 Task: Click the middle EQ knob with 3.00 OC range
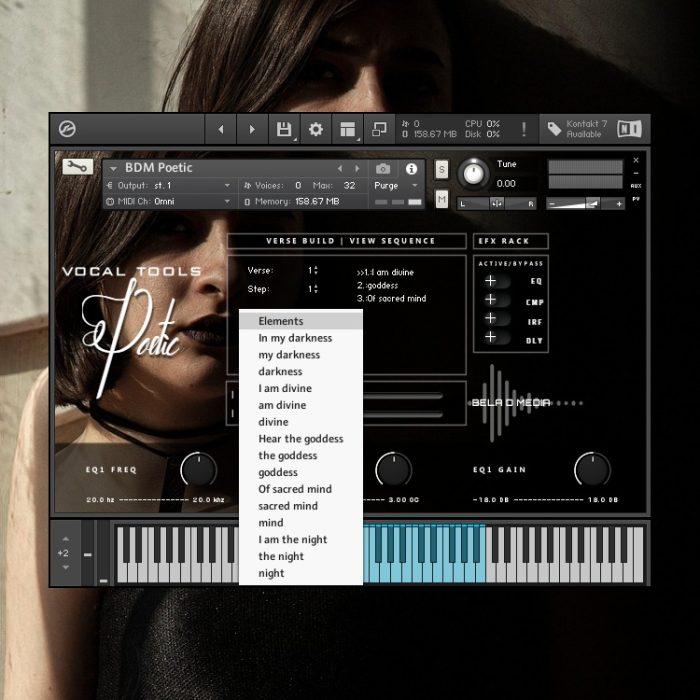pyautogui.click(x=394, y=470)
